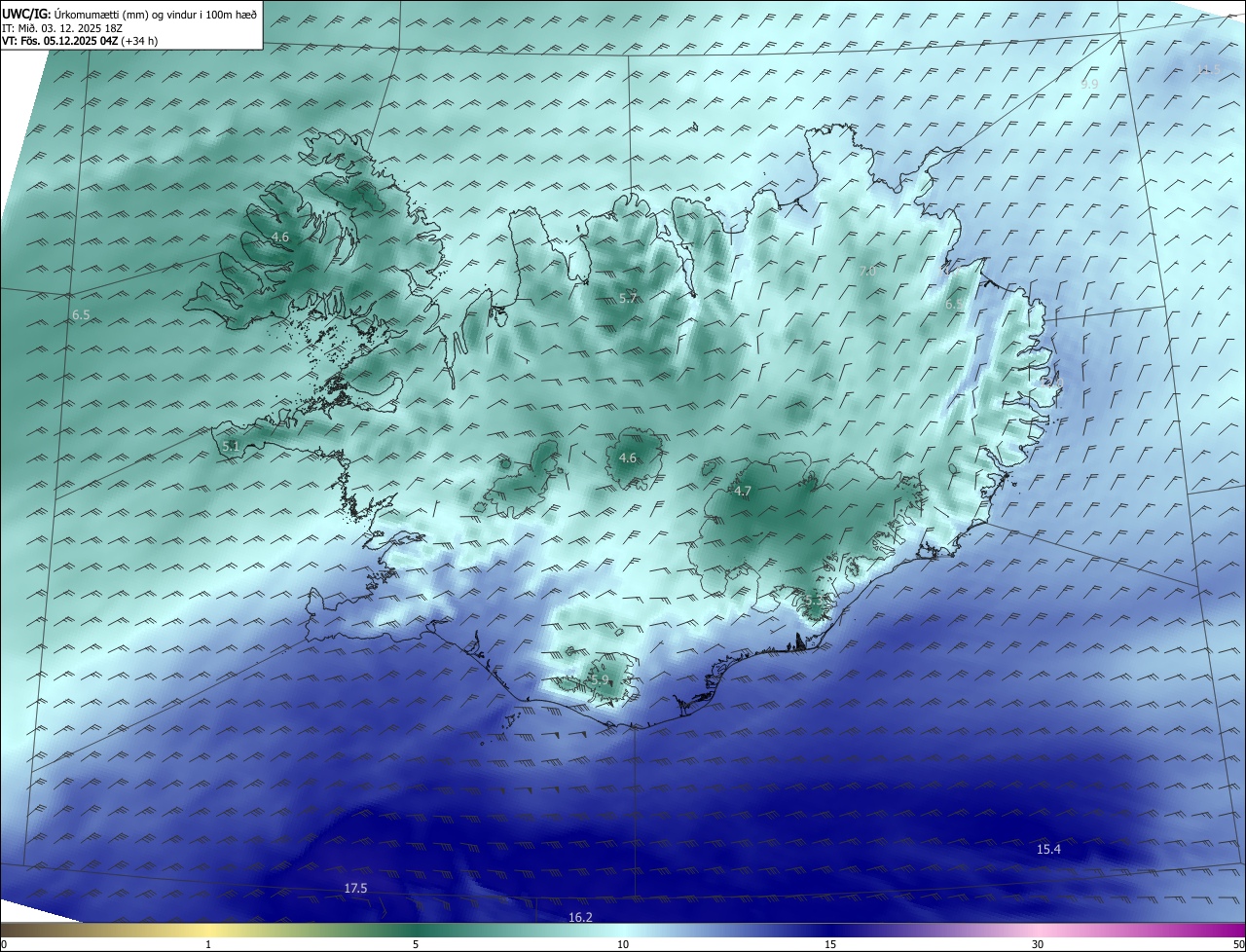Image resolution: width=1246 pixels, height=952 pixels.
Task: Click the 4.7 value on Vatnajökull glacier
Action: [743, 492]
